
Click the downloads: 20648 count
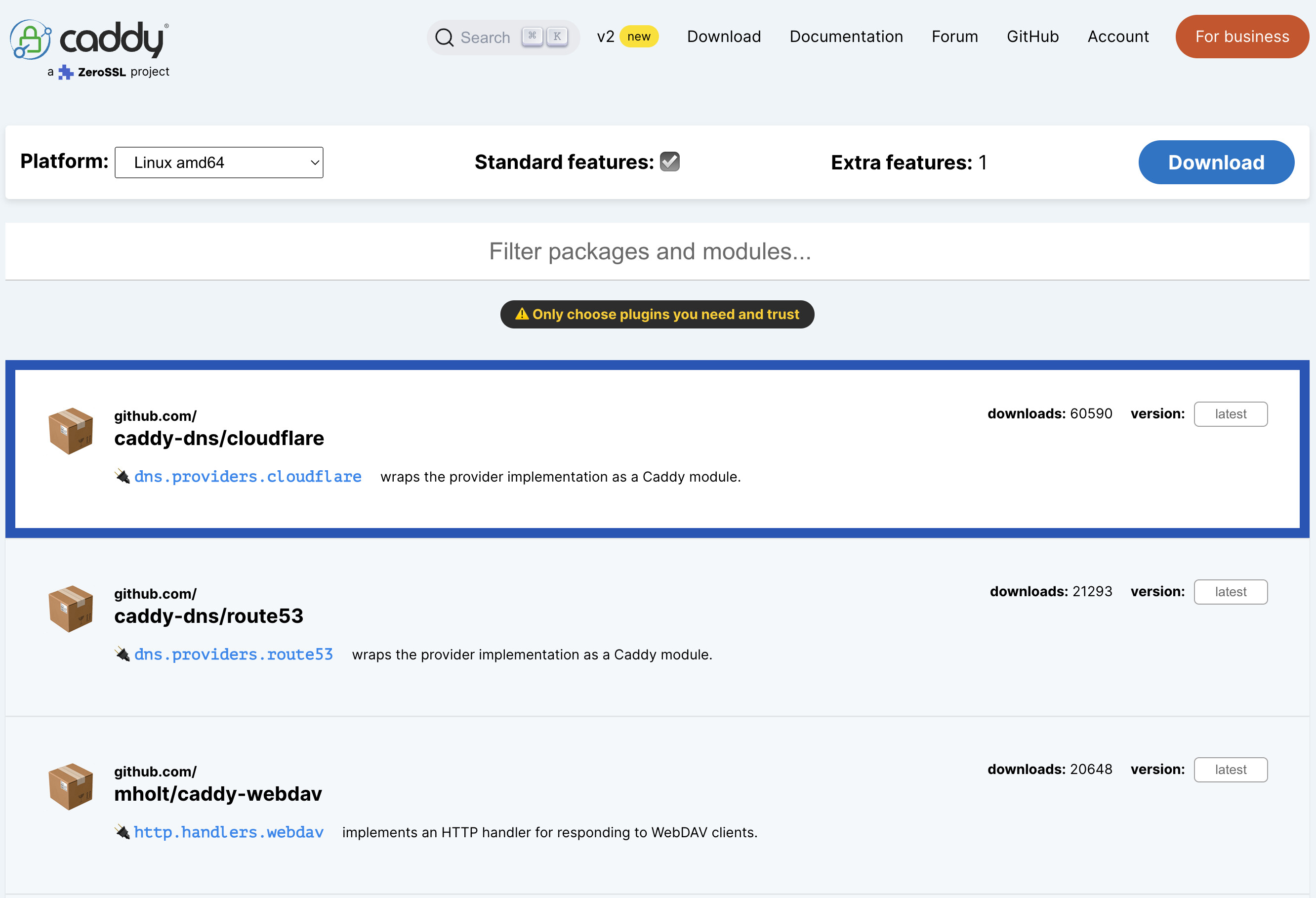[1050, 770]
